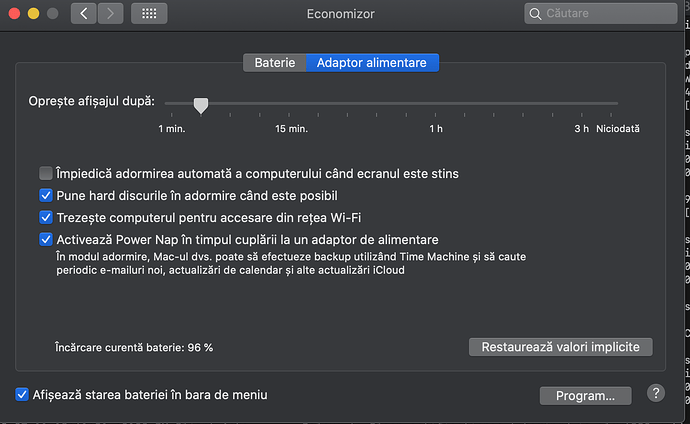Click the yellow minimize window button
Viewport: 690px width, 424px height.
tap(32, 14)
